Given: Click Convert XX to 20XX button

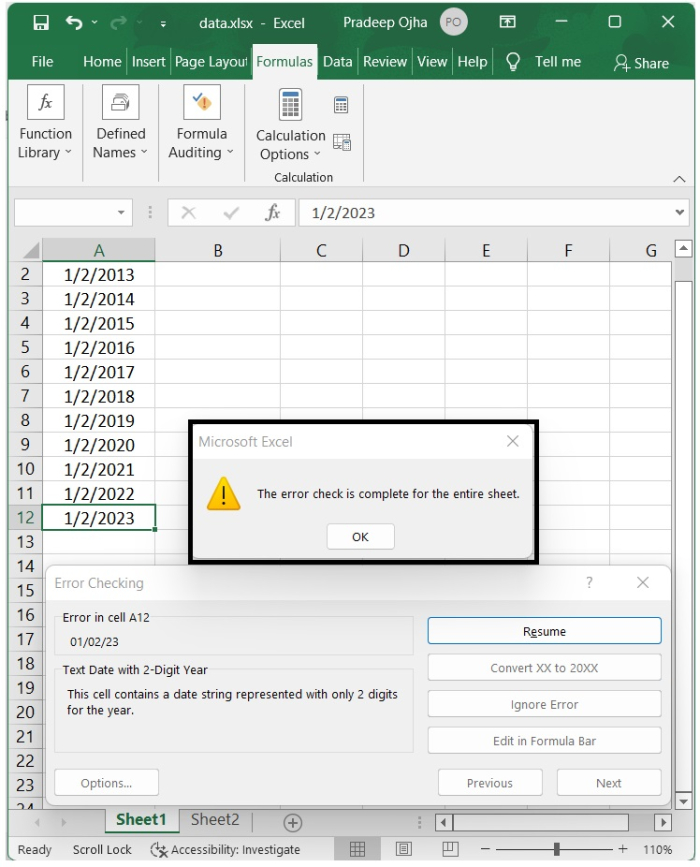Looking at the screenshot, I should click(544, 667).
